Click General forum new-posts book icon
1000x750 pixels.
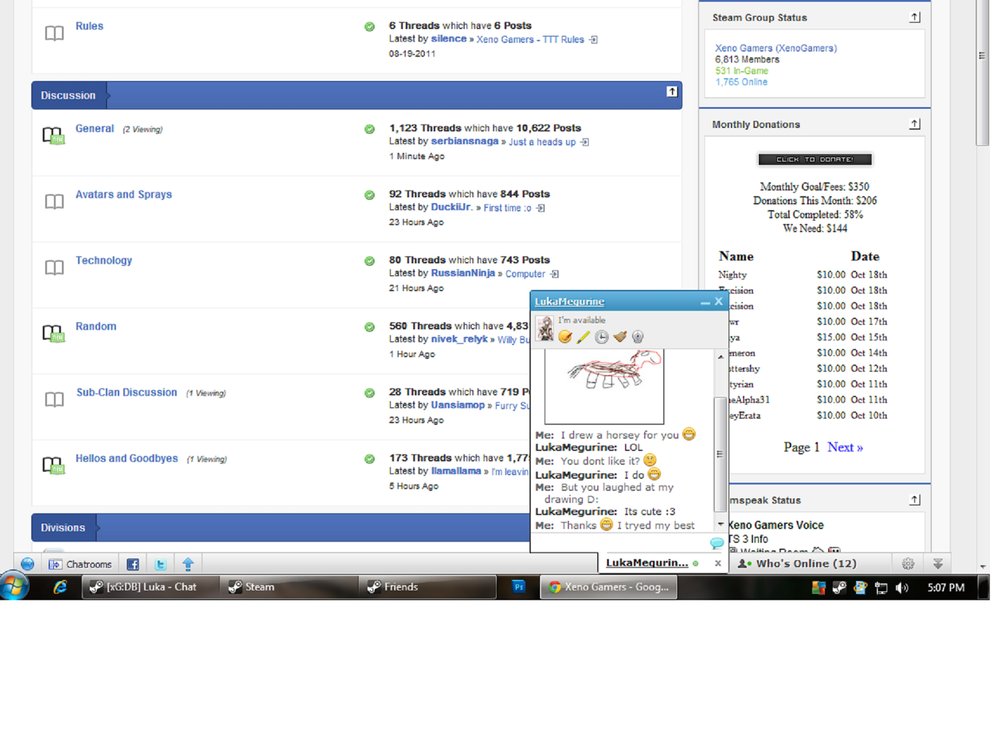pos(54,135)
